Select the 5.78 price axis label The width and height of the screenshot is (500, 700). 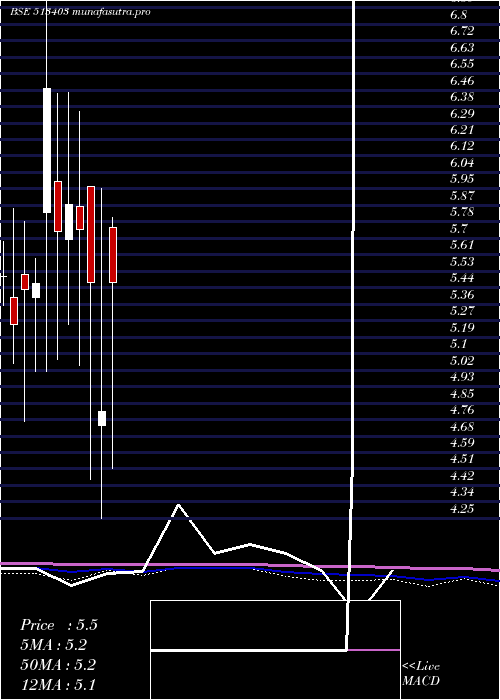[462, 212]
